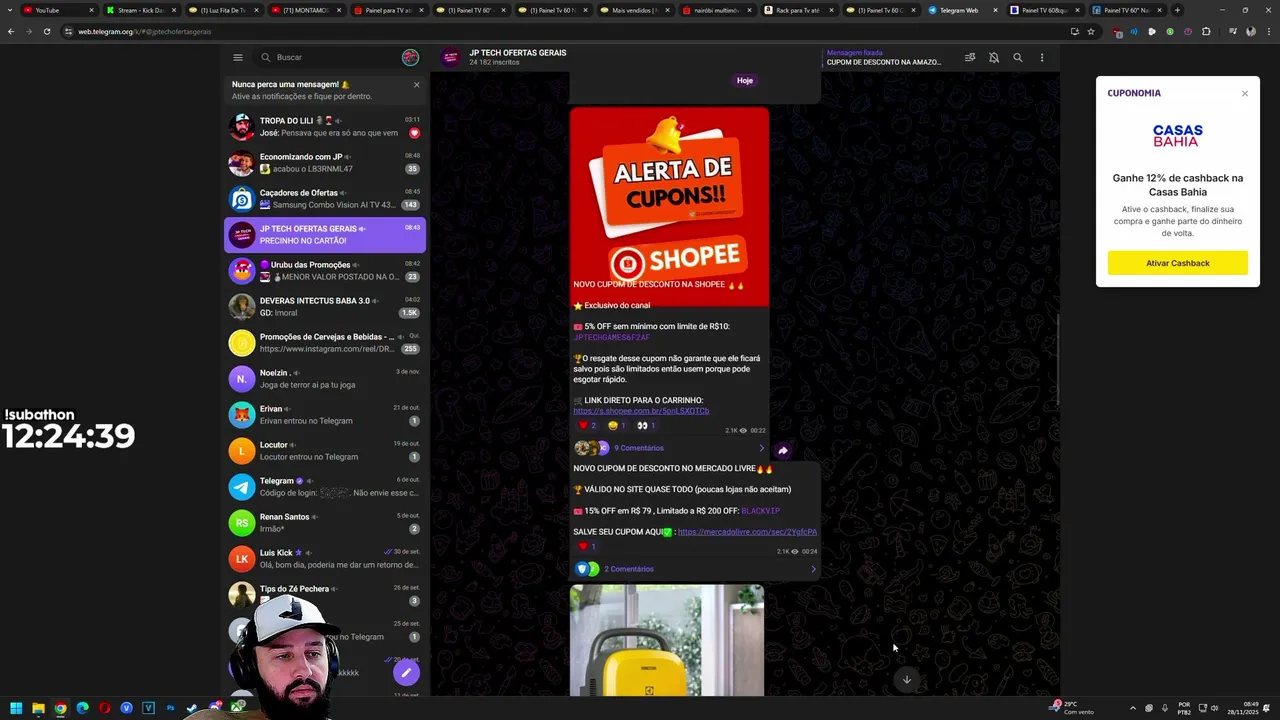The height and width of the screenshot is (720, 1280).
Task: Reload the Telegram web page
Action: [47, 31]
